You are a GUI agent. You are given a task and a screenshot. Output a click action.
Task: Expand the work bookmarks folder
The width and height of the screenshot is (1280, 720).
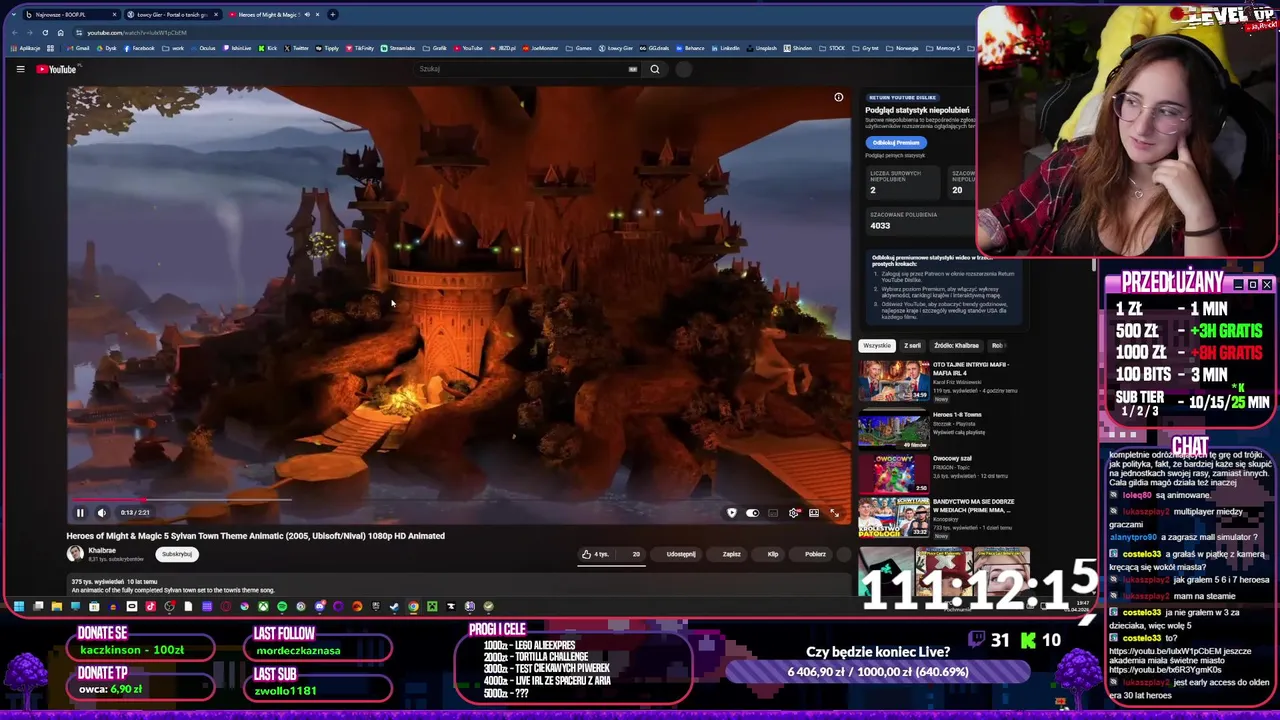173,48
